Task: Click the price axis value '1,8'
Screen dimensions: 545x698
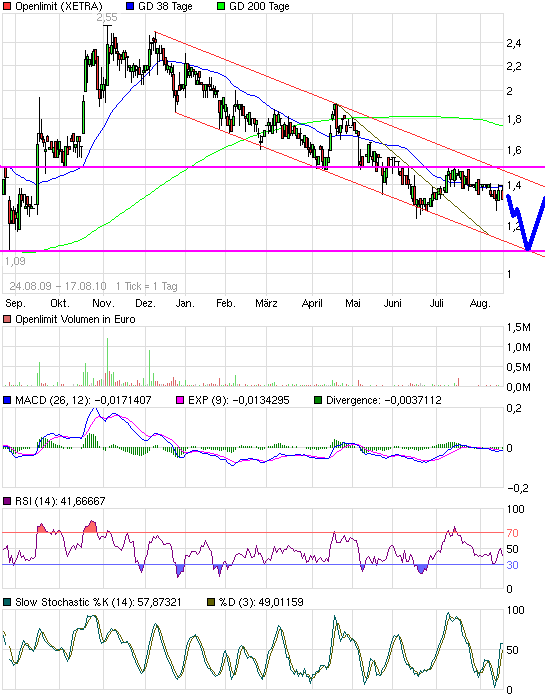Action: (514, 119)
